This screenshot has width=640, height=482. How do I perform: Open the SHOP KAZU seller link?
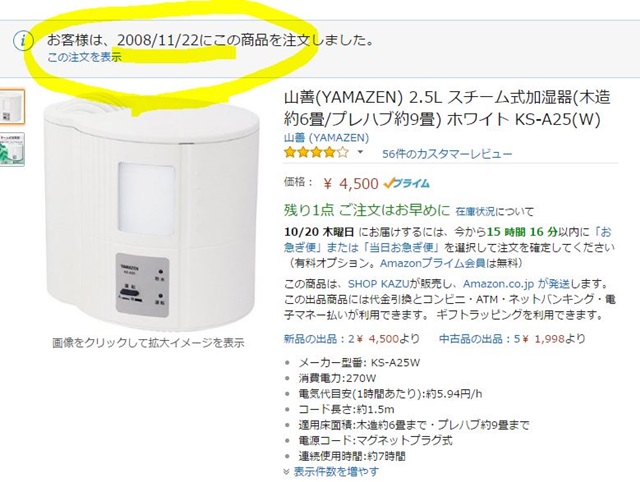[378, 284]
